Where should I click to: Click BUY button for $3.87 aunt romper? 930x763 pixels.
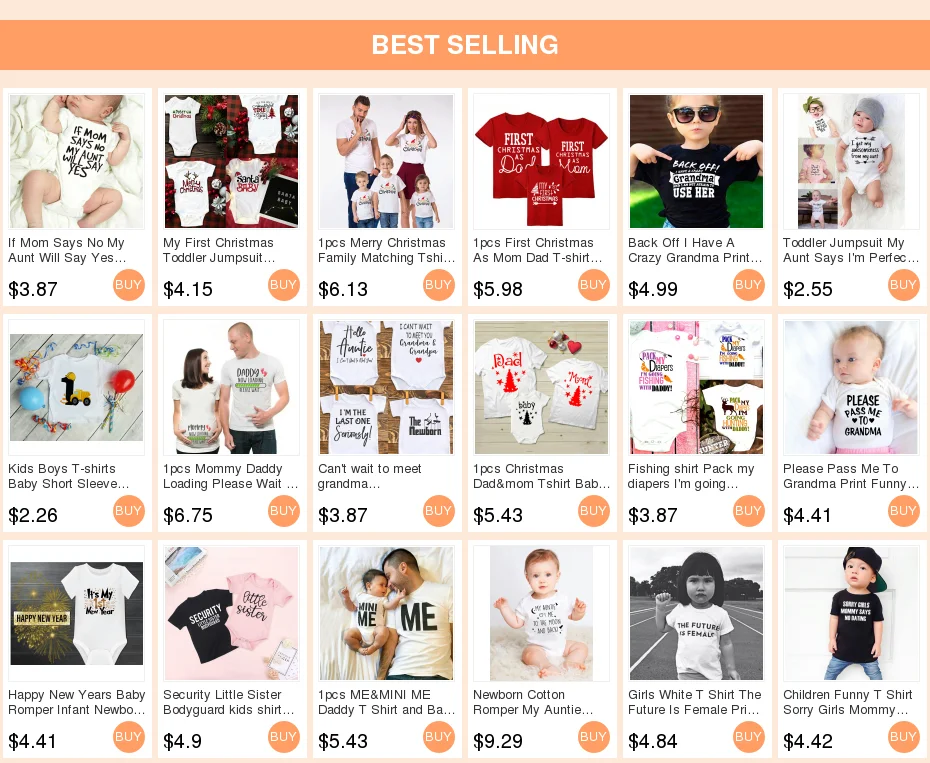point(128,285)
